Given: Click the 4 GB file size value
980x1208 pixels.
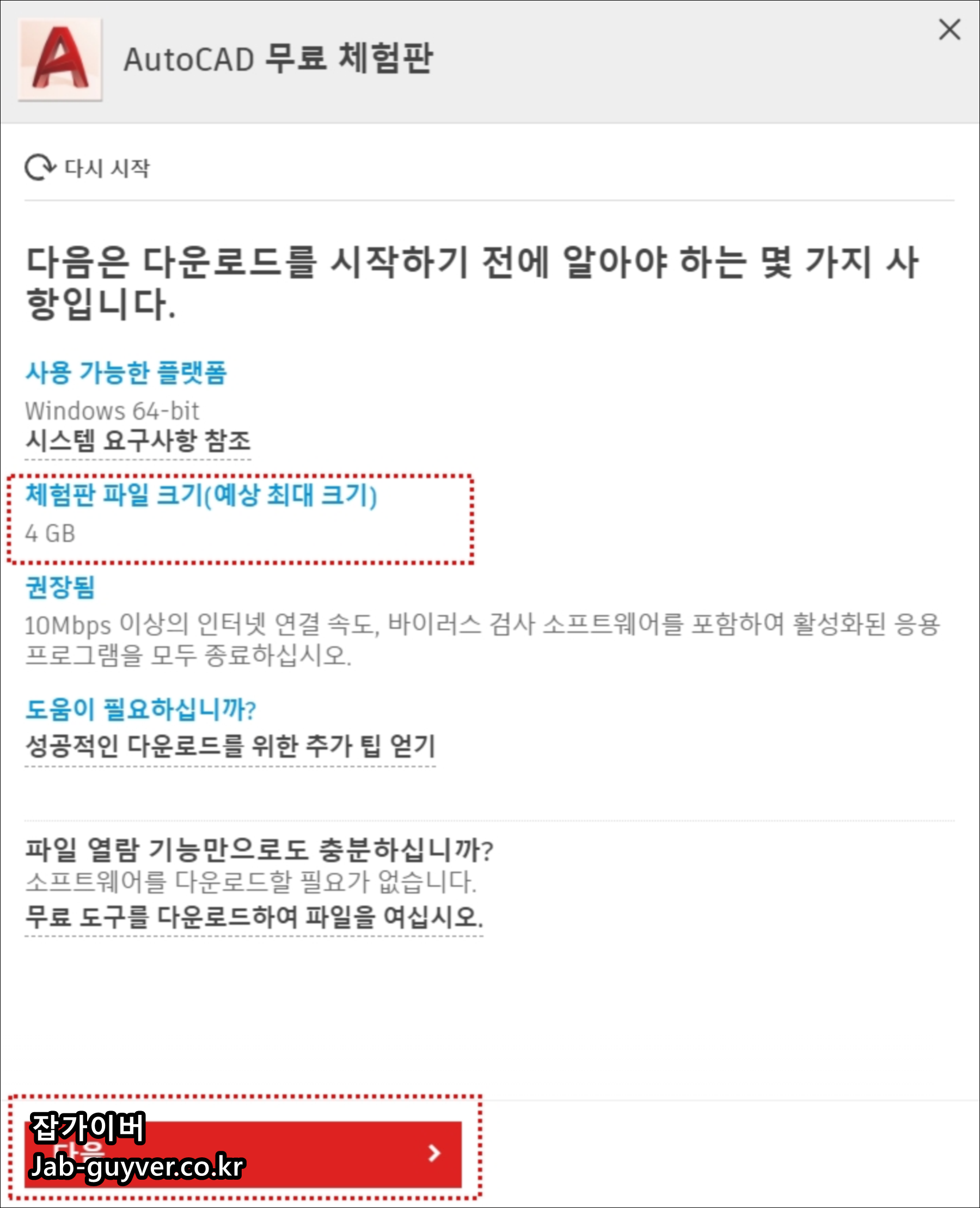Looking at the screenshot, I should click(x=50, y=534).
